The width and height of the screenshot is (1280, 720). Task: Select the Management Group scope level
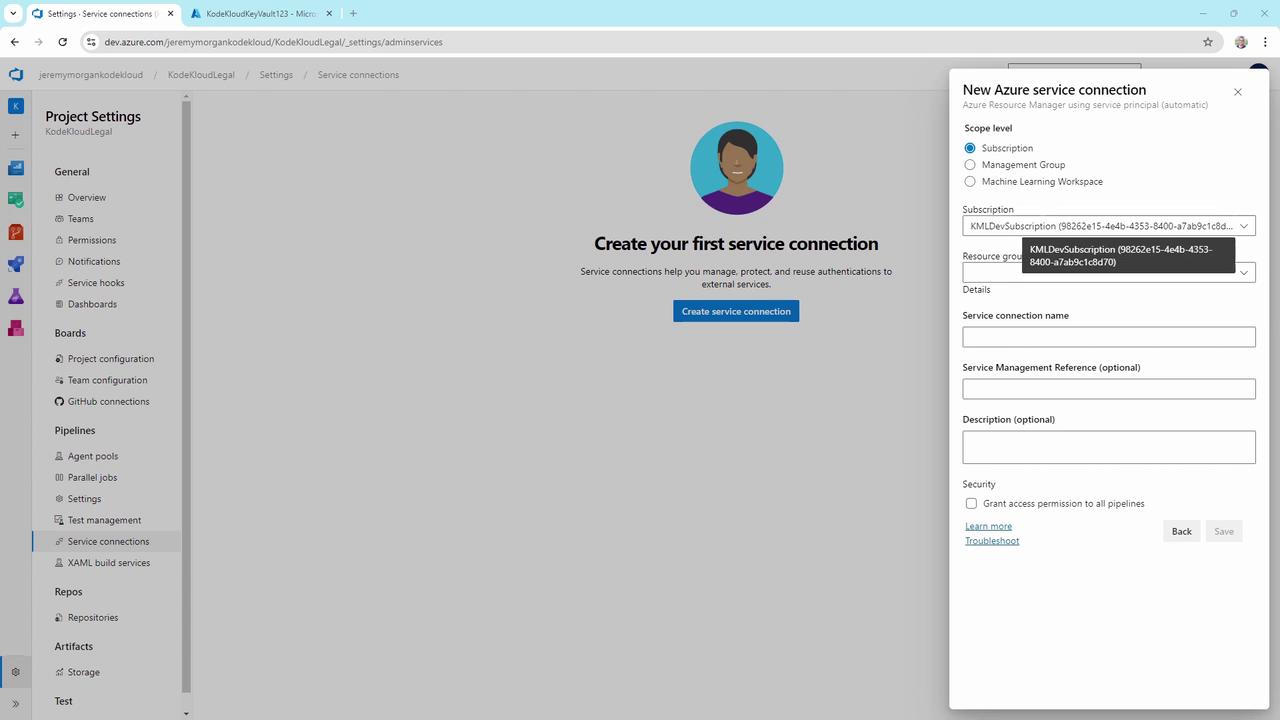click(x=970, y=165)
